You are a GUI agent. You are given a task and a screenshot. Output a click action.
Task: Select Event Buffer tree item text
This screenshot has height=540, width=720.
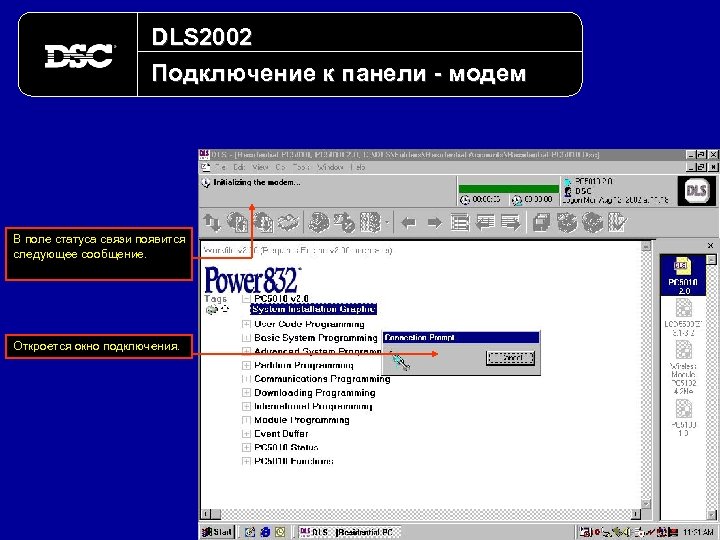tap(281, 434)
